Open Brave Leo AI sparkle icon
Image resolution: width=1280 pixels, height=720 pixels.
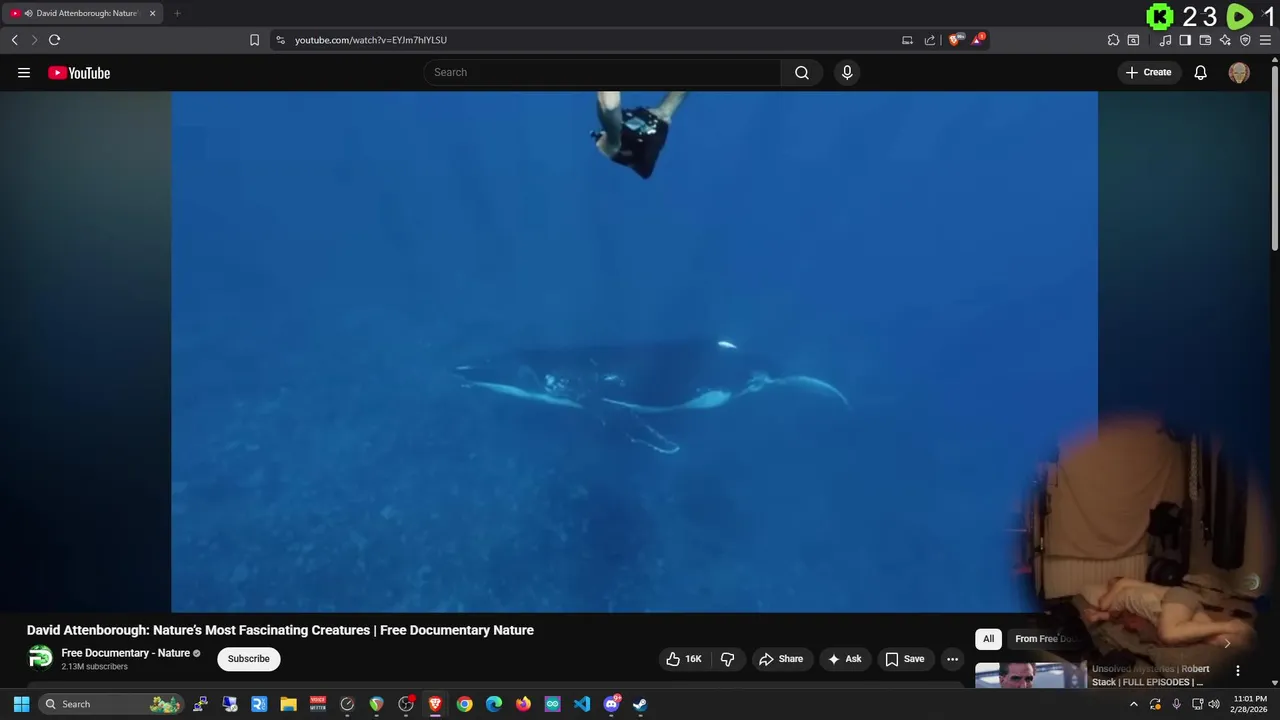click(x=1225, y=40)
